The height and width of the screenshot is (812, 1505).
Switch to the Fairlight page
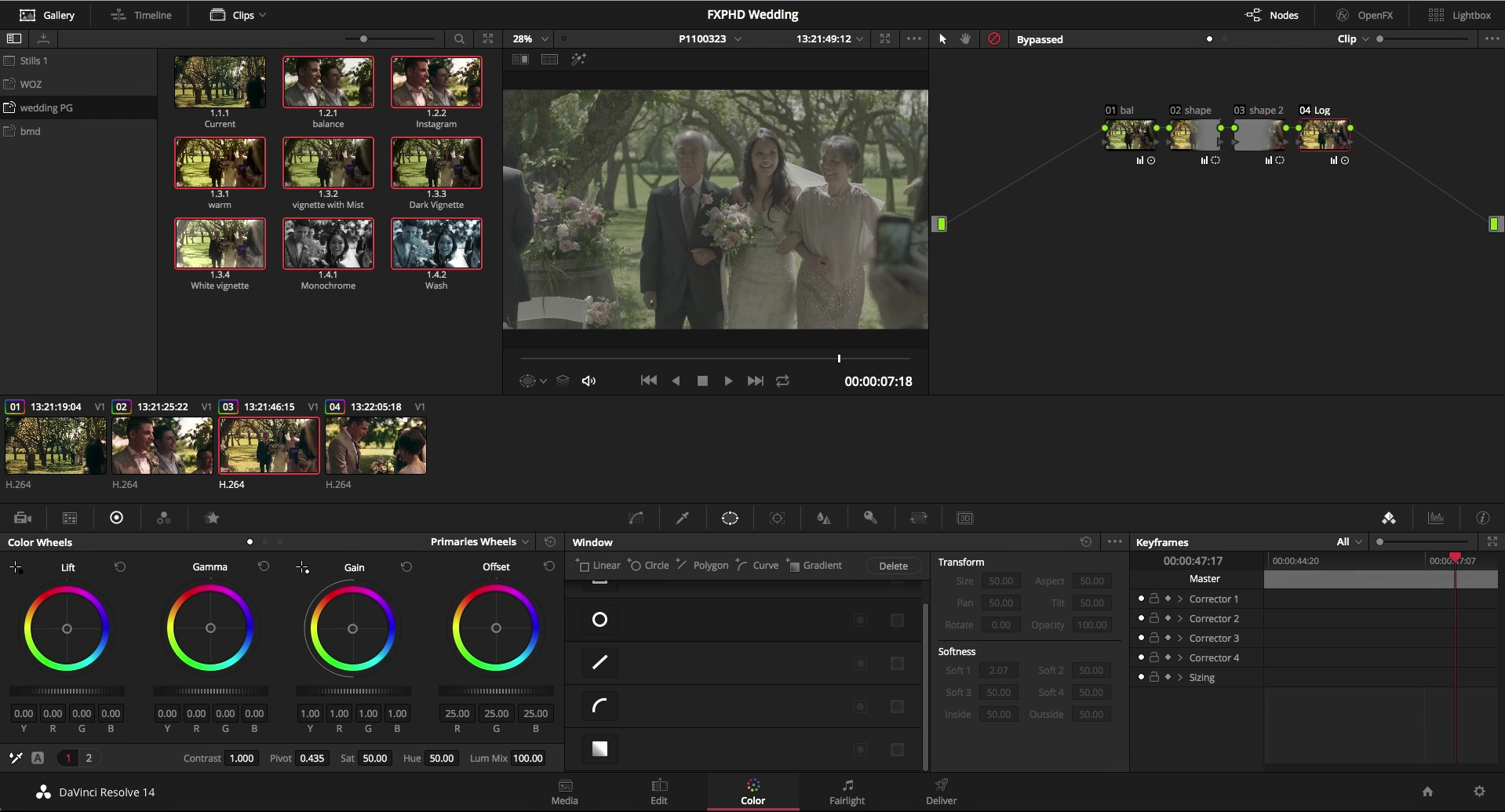847,792
